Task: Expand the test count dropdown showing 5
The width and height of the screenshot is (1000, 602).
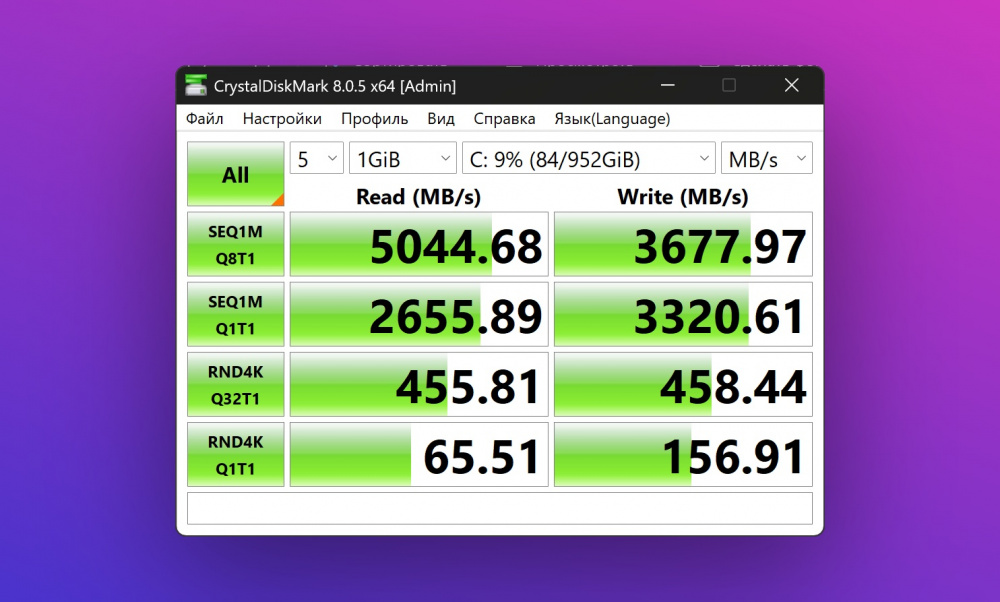Action: 316,158
